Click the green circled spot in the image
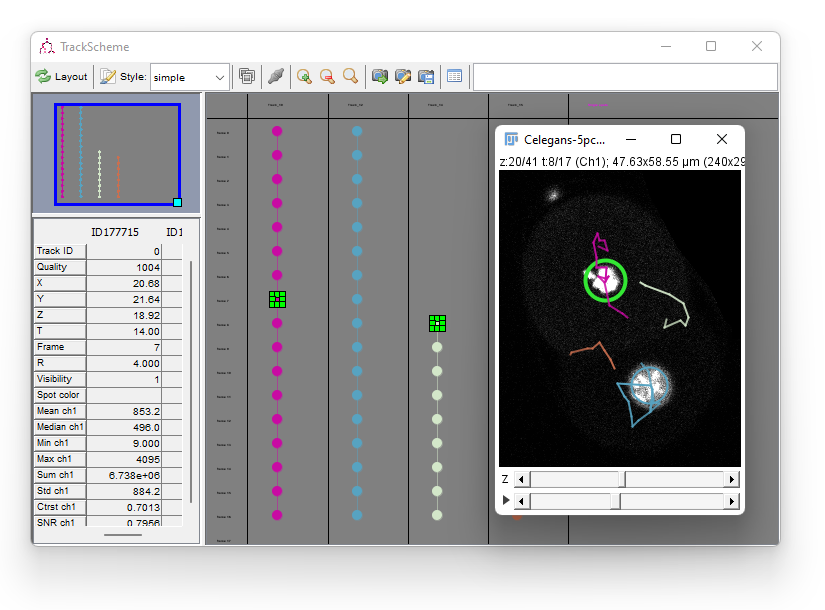The height and width of the screenshot is (610, 825). (605, 281)
